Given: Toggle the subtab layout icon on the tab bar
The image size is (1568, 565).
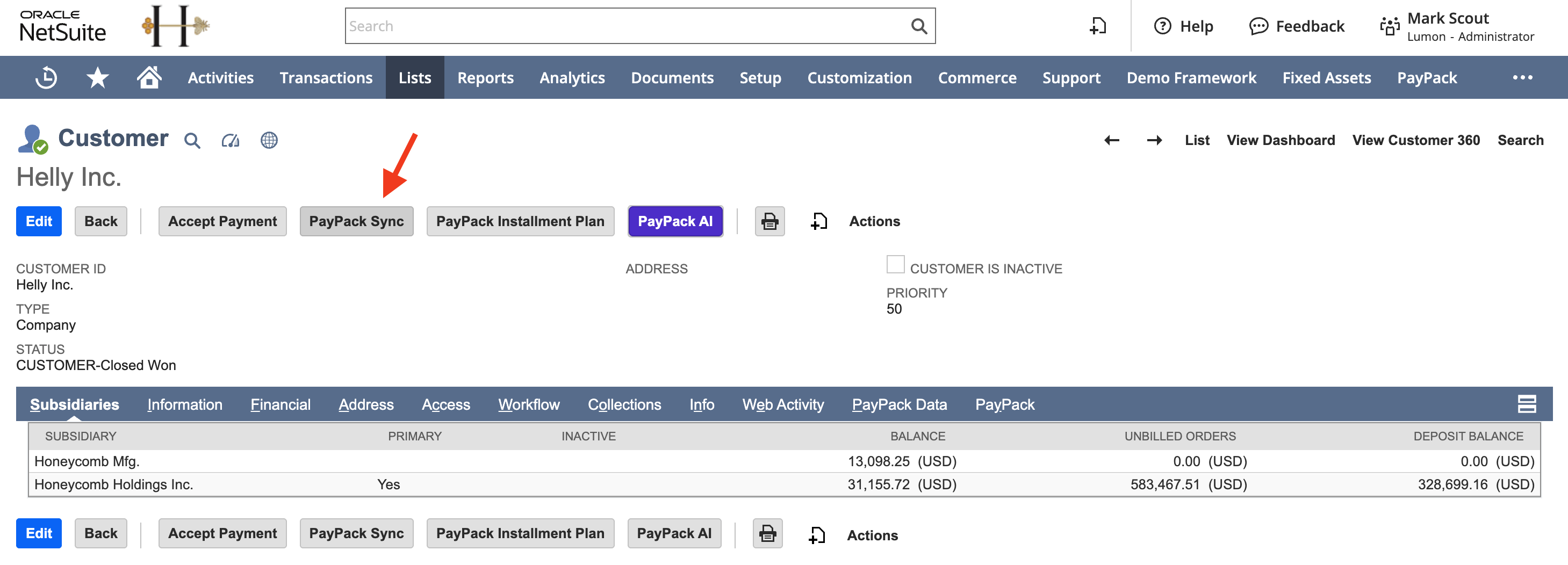Looking at the screenshot, I should (x=1527, y=404).
